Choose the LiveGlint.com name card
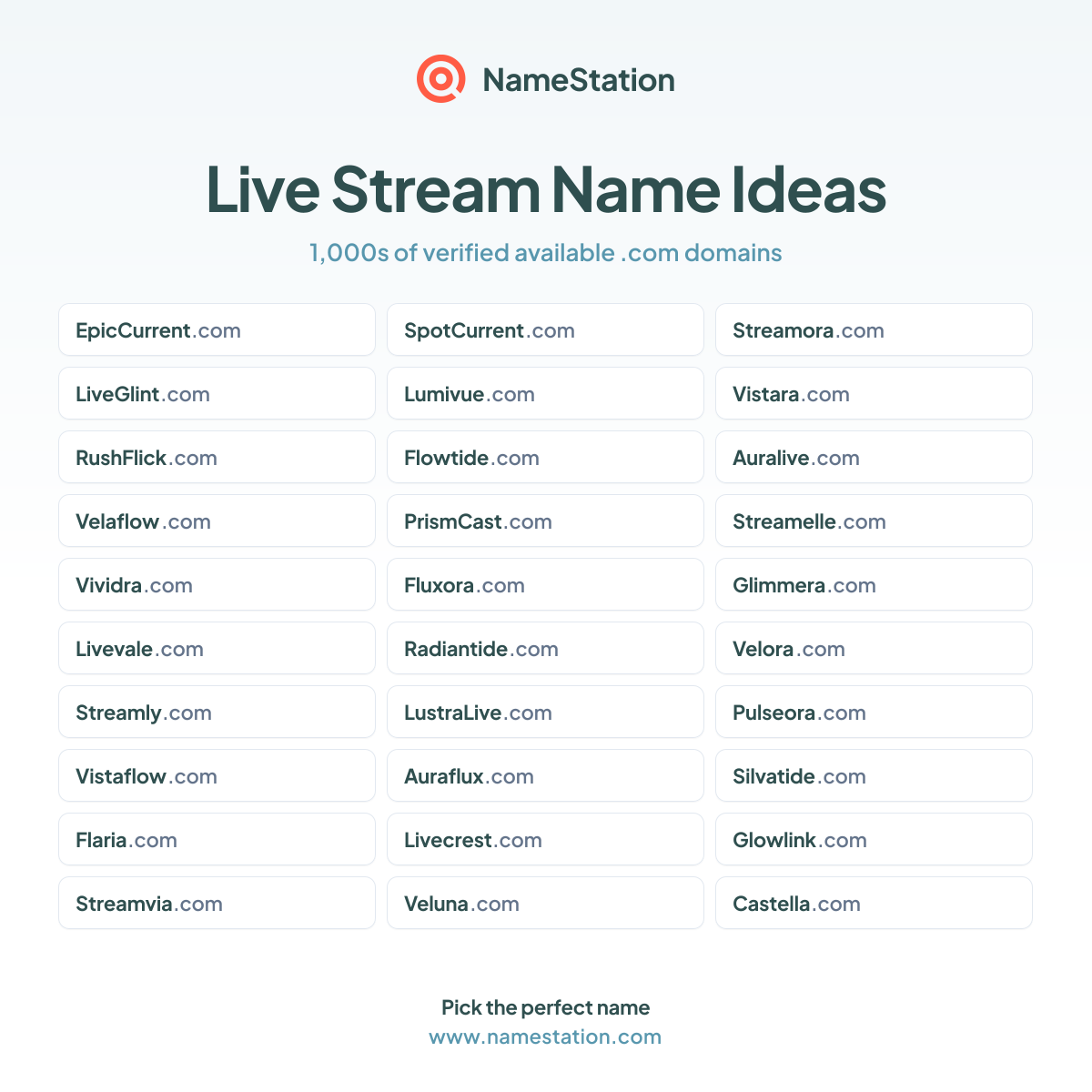This screenshot has height=1092, width=1092. [217, 393]
